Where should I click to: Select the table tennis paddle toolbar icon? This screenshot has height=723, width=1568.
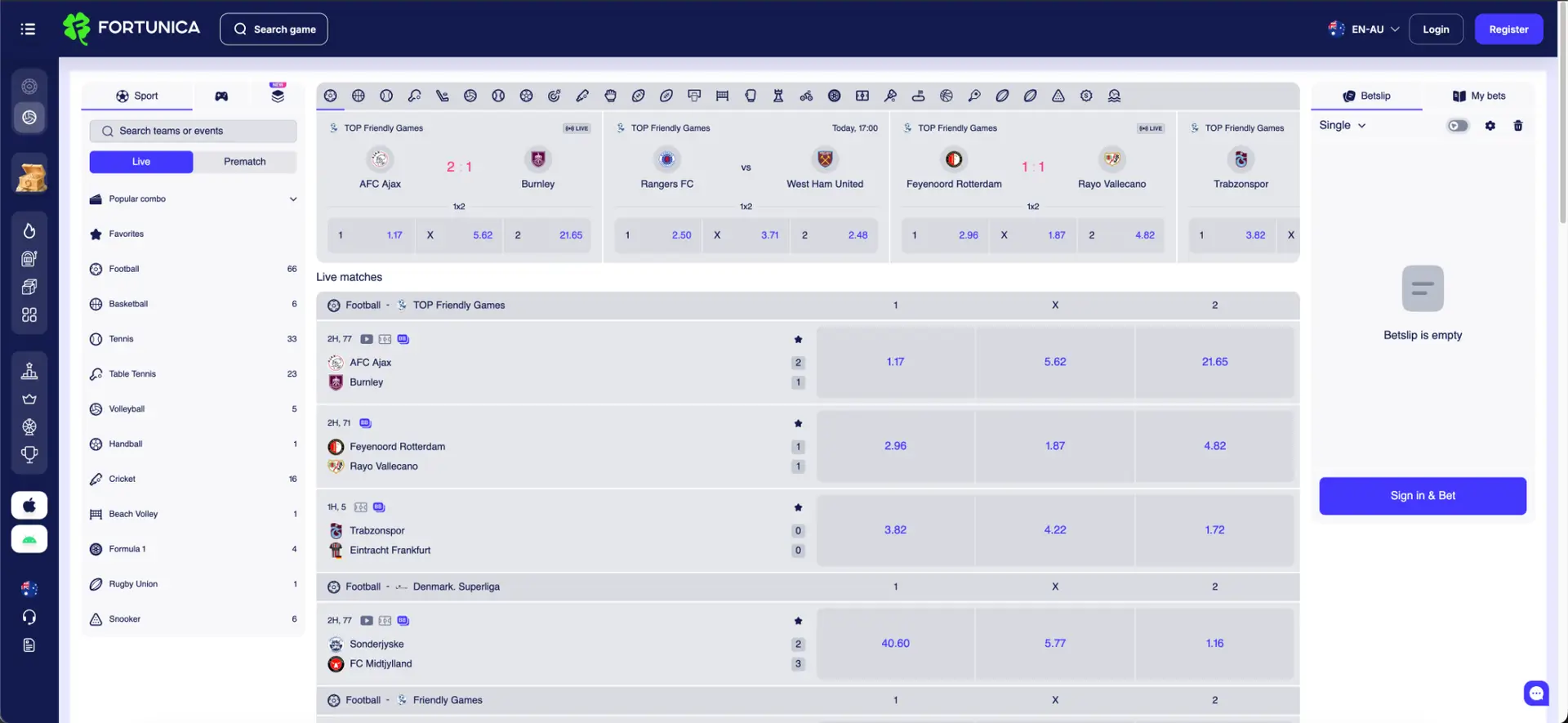click(x=415, y=96)
